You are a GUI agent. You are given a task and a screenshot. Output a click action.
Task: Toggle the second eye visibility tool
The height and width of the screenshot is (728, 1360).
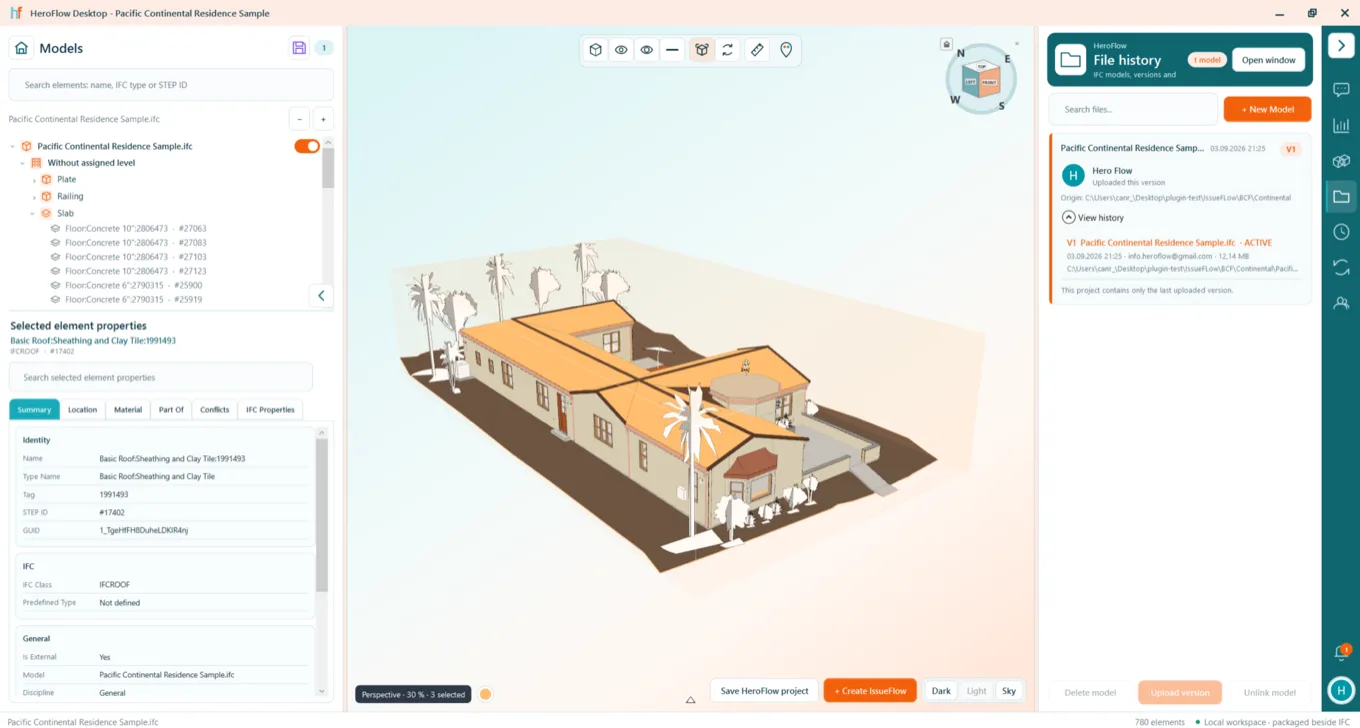647,50
